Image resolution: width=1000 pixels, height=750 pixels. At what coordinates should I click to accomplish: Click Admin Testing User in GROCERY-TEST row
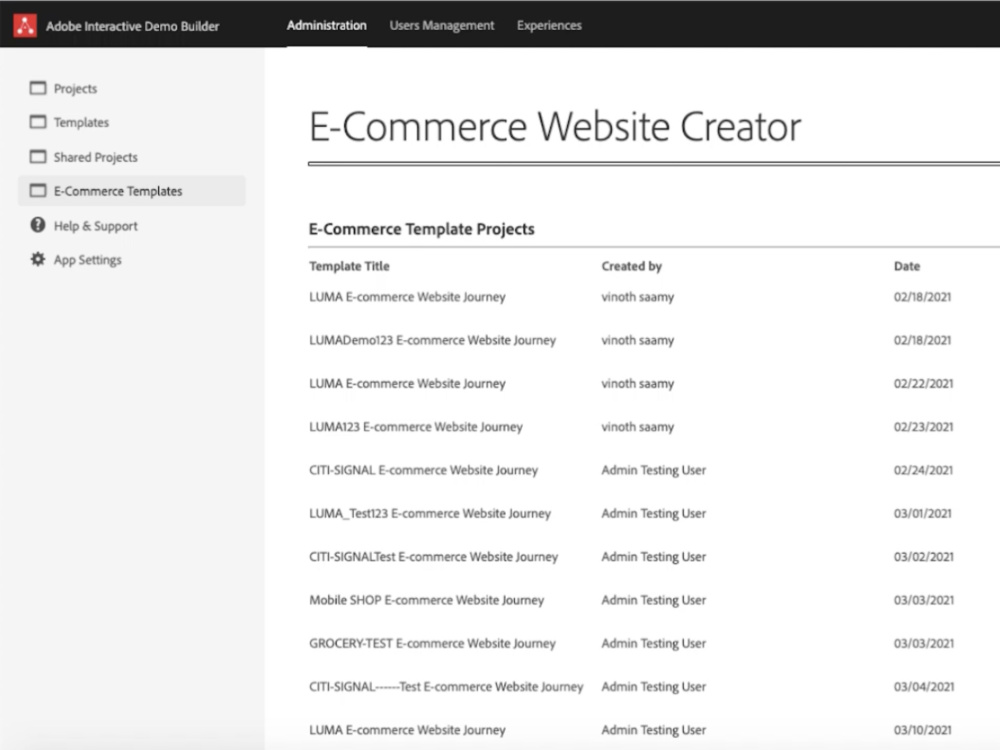[x=654, y=643]
